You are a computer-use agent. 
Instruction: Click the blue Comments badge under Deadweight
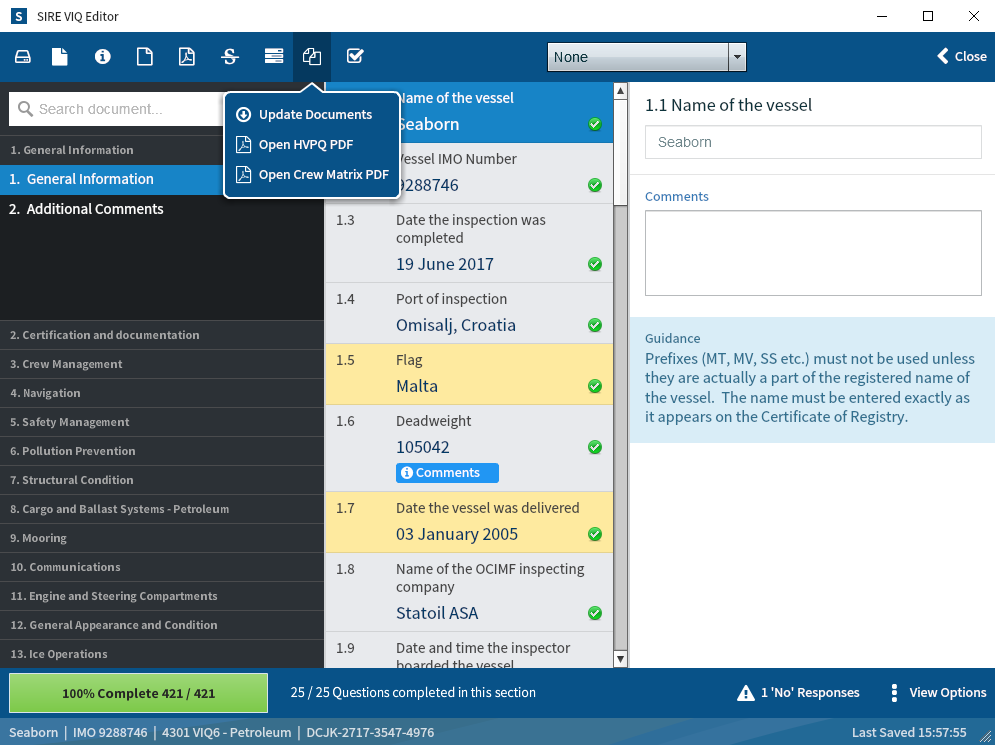(x=447, y=473)
